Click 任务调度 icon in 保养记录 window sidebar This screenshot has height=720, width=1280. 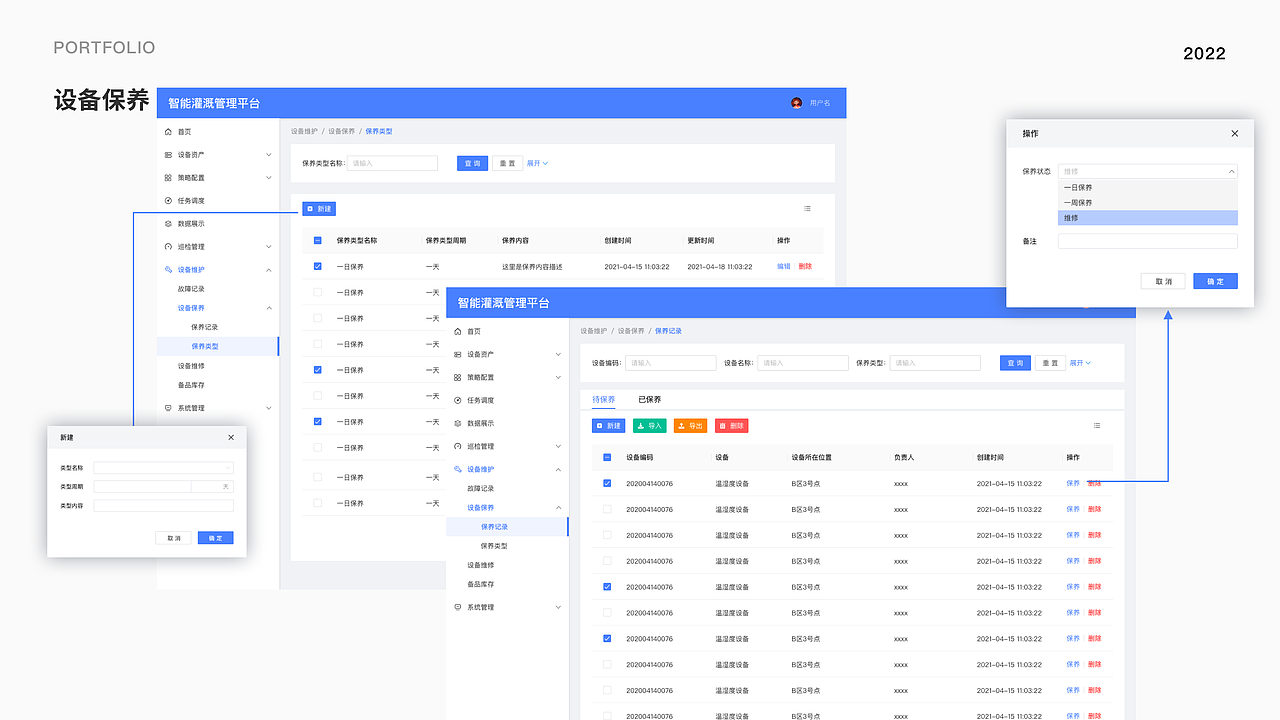pyautogui.click(x=458, y=400)
